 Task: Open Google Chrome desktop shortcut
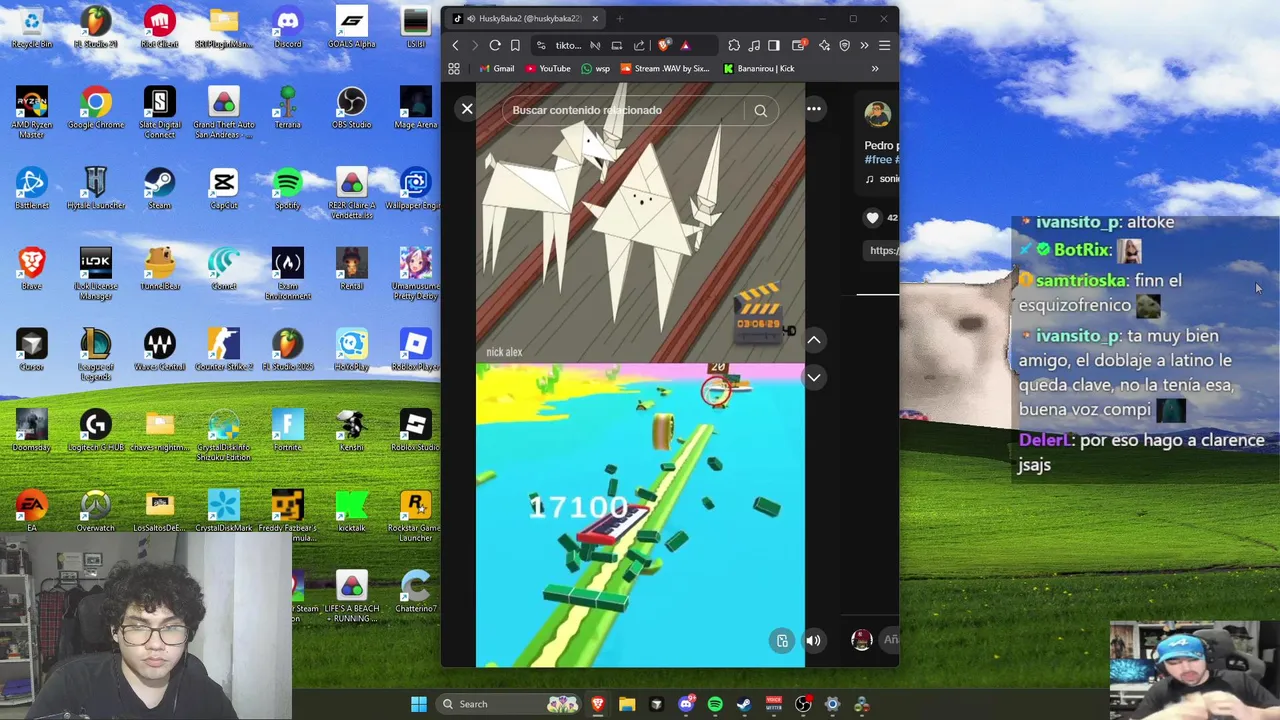[96, 109]
